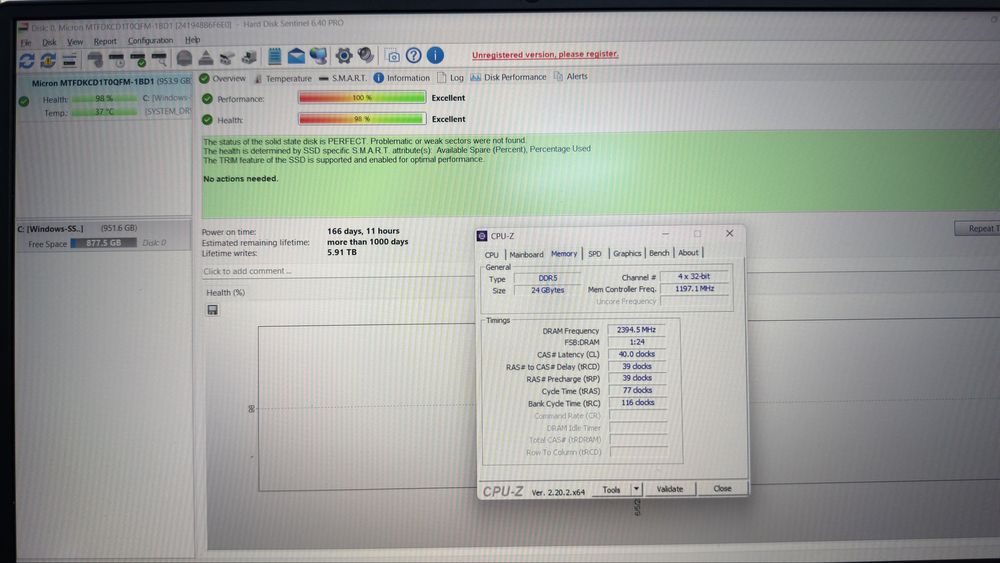This screenshot has width=1000, height=563.
Task: Open configuration via the gear toolbar icon
Action: point(344,55)
